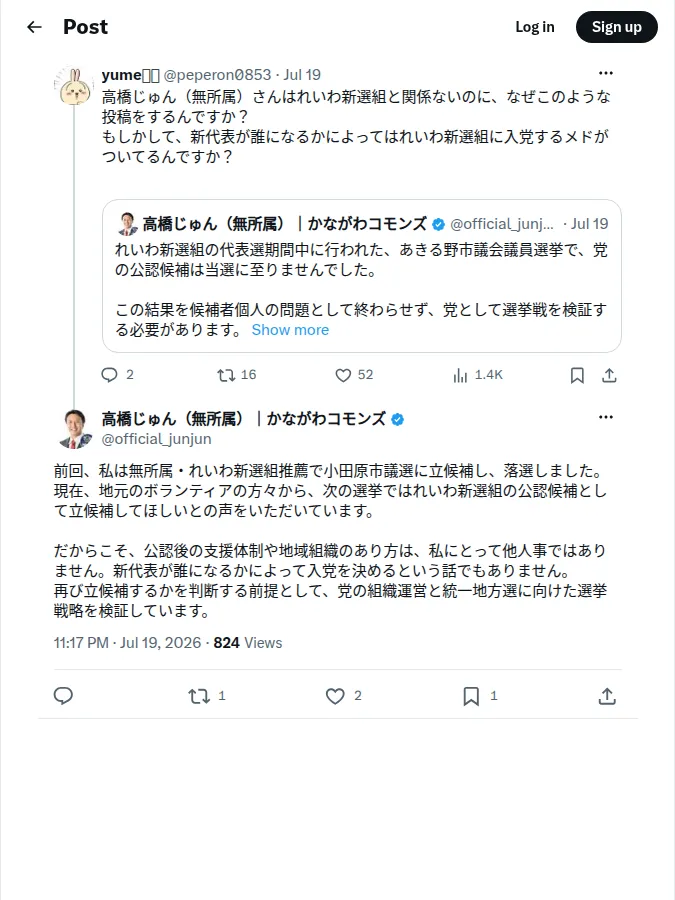Reply to the main post with comment icon
Image resolution: width=675 pixels, height=900 pixels.
pyautogui.click(x=63, y=696)
